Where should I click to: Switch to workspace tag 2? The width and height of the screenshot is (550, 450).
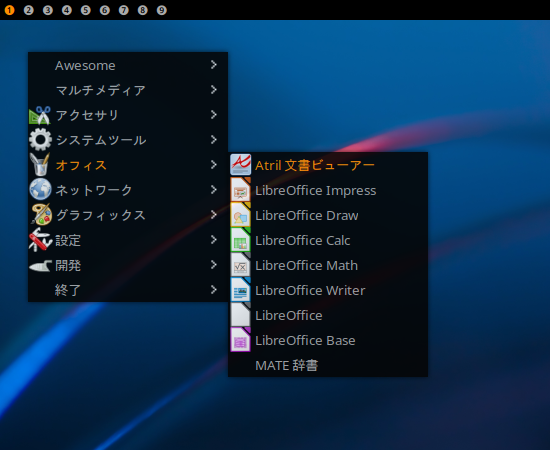[x=28, y=10]
